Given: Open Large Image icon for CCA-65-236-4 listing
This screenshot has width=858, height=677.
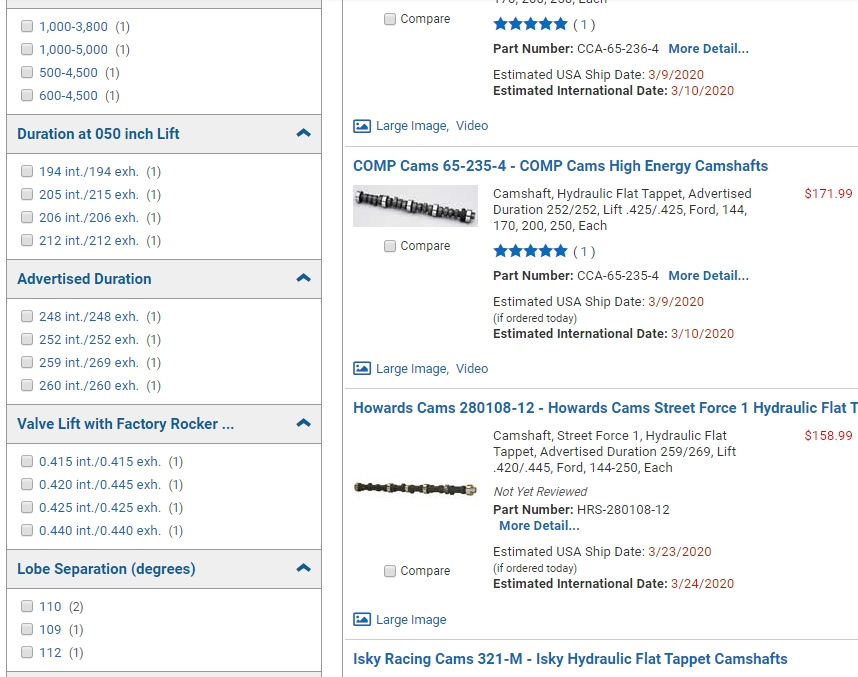Looking at the screenshot, I should coord(362,126).
